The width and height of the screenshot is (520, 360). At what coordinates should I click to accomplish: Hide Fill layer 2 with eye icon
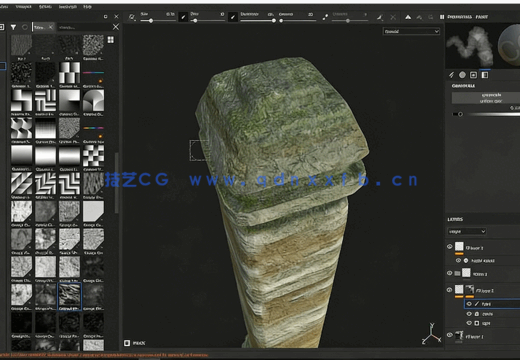(450, 290)
